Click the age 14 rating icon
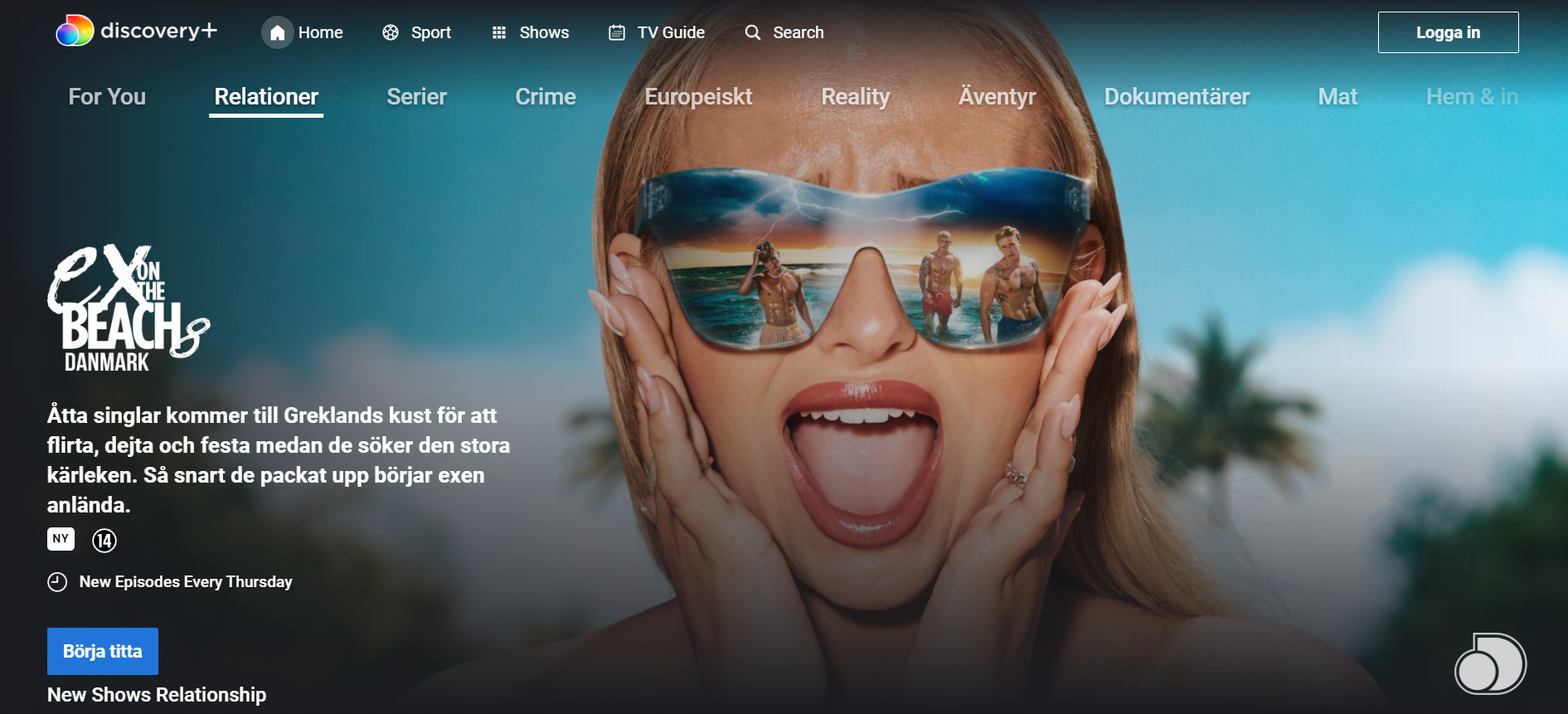Screen dimensions: 1568x714 pos(104,541)
